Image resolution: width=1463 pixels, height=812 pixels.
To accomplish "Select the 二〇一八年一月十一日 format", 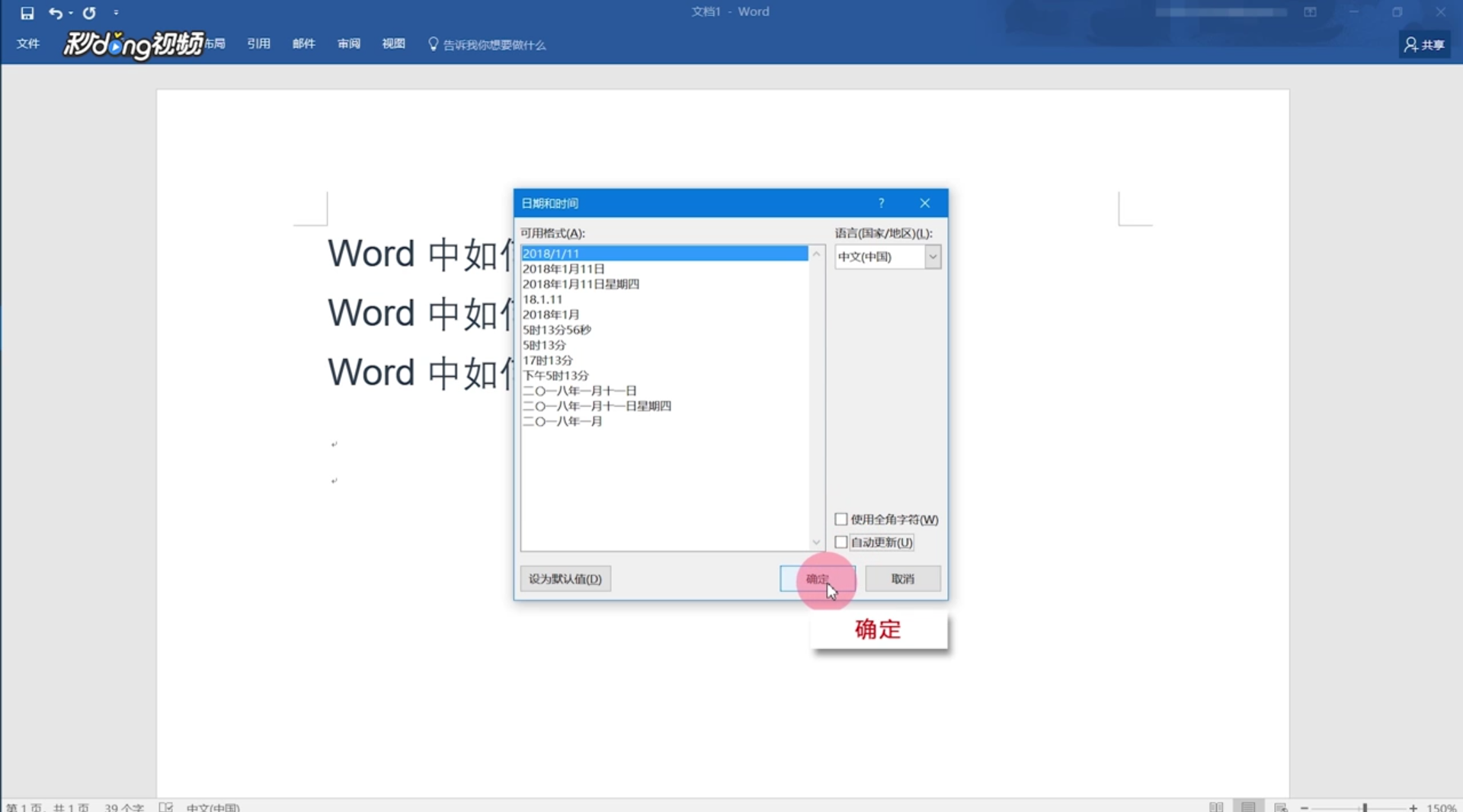I will click(x=664, y=390).
